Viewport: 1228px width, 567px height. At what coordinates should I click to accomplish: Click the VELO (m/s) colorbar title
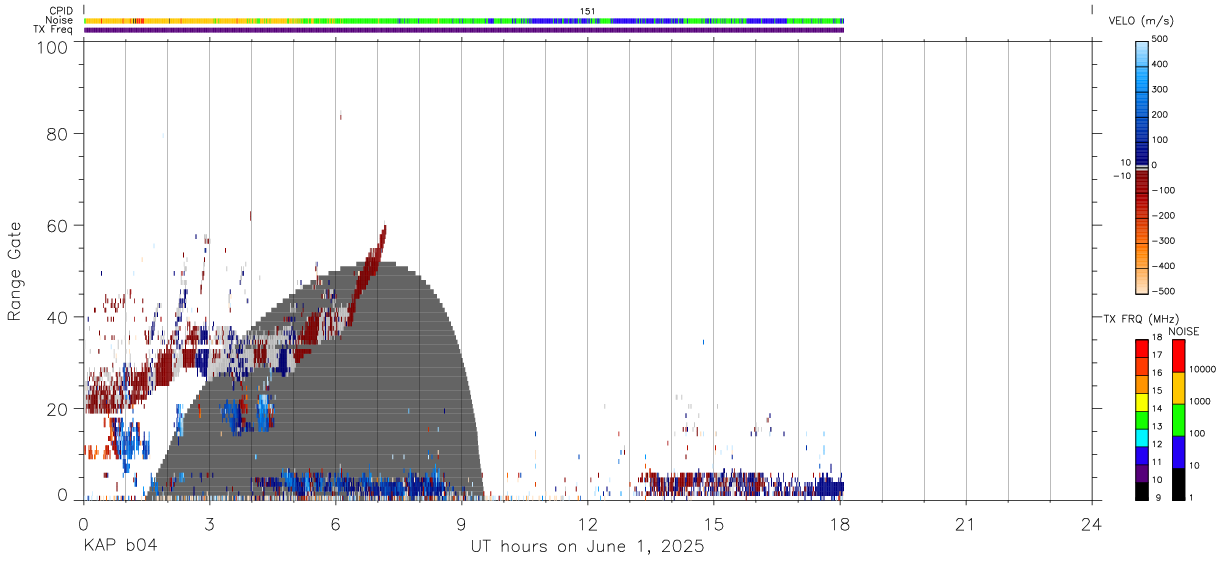[1142, 21]
